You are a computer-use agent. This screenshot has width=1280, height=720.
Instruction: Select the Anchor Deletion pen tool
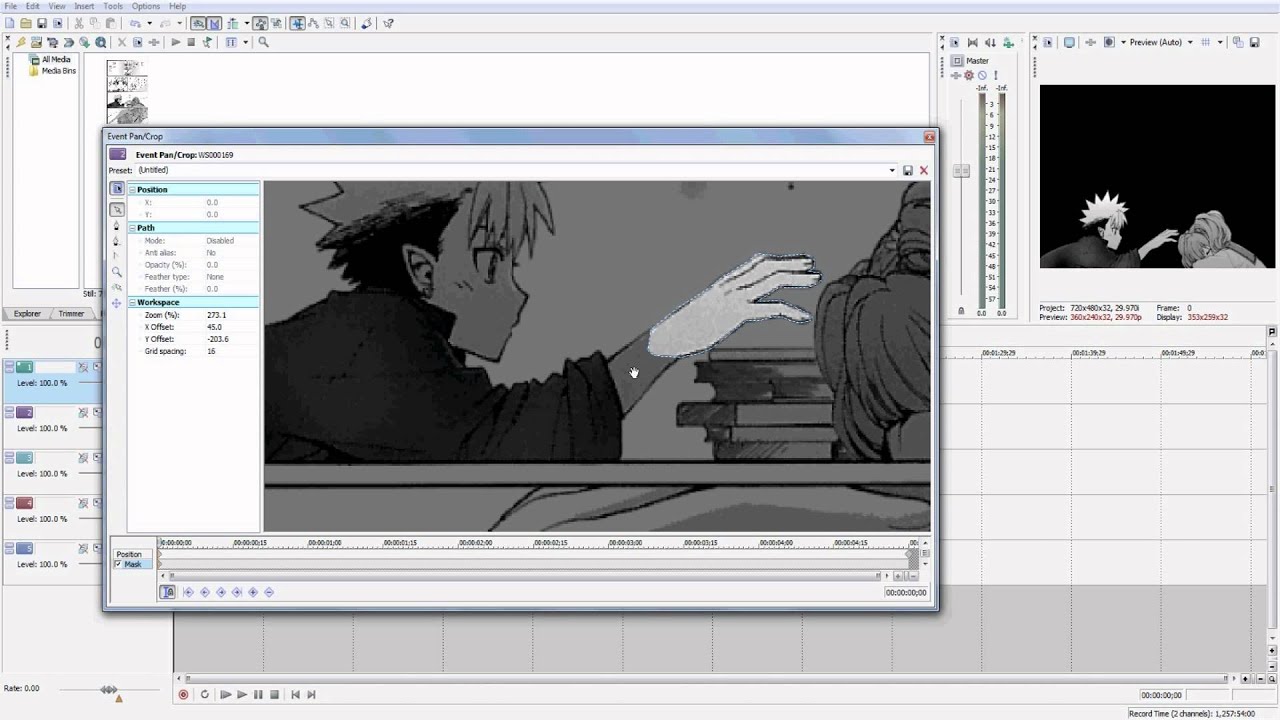[x=117, y=240]
